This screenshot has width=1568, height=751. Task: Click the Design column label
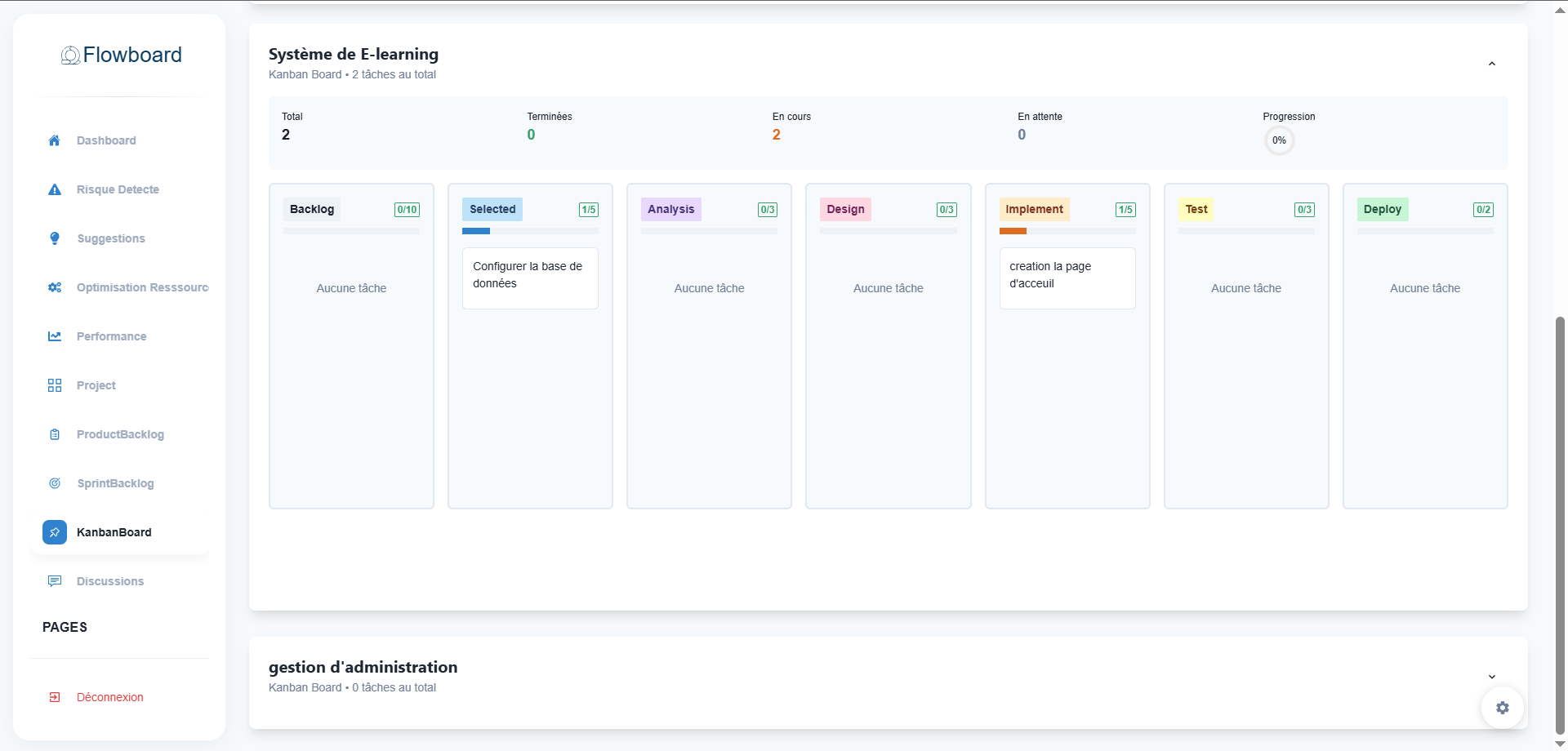845,209
